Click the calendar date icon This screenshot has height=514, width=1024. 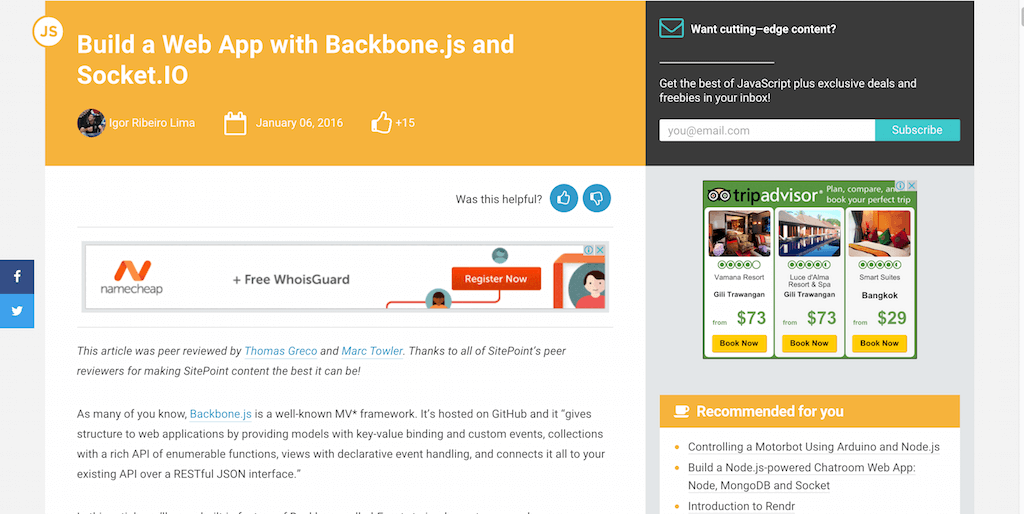235,123
